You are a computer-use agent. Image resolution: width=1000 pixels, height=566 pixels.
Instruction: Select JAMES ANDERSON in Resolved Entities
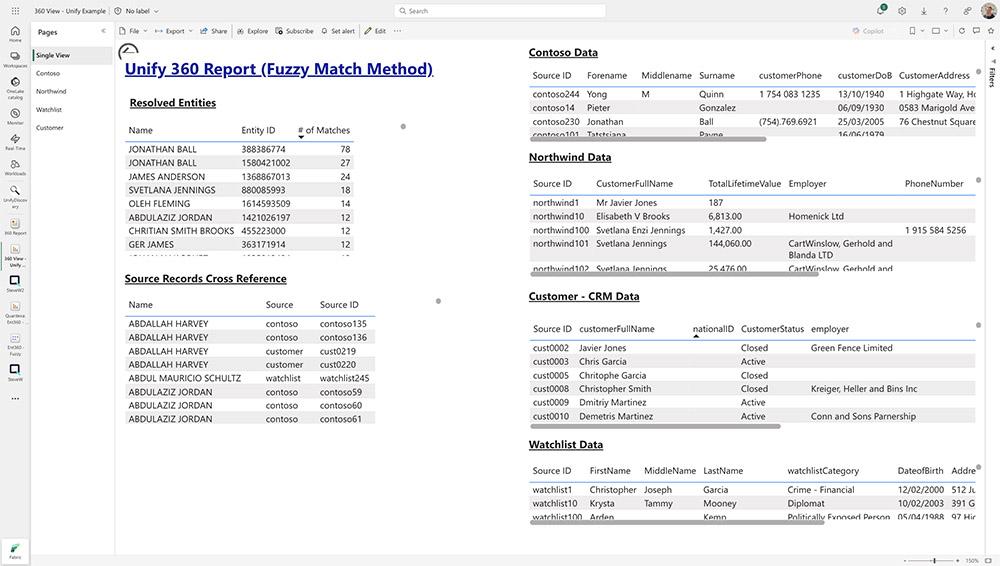[x=239, y=177]
